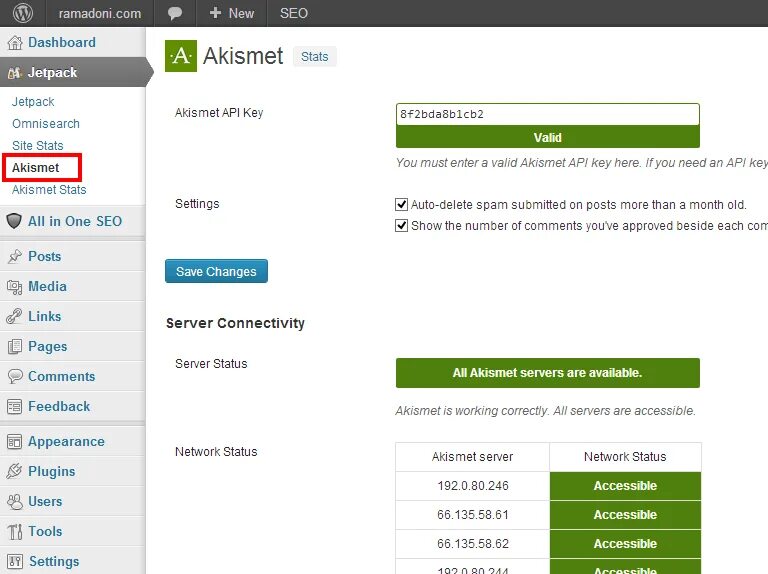768x574 pixels.
Task: Click the Media icon in sidebar
Action: point(15,287)
